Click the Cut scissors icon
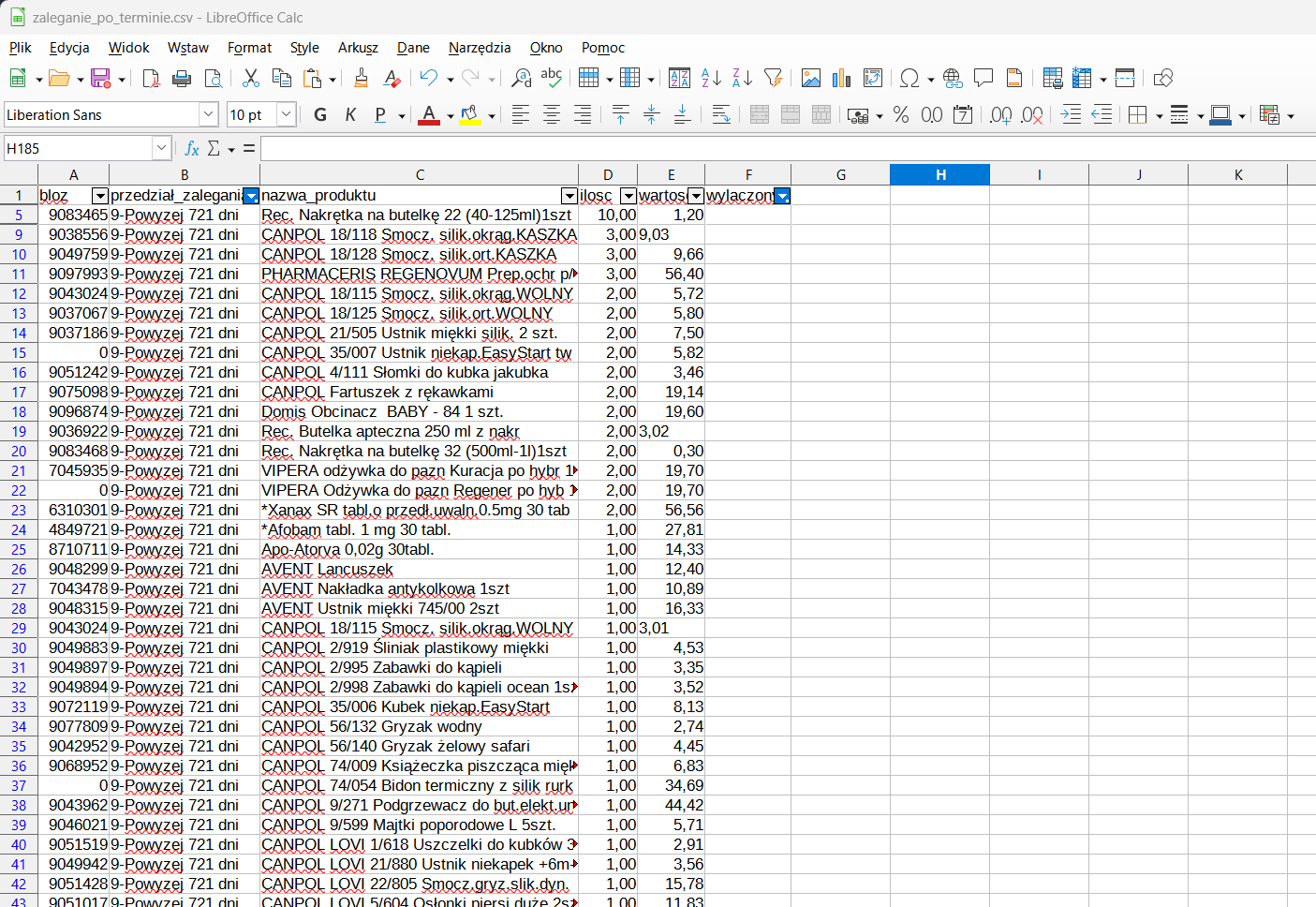This screenshot has width=1316, height=907. click(x=250, y=79)
